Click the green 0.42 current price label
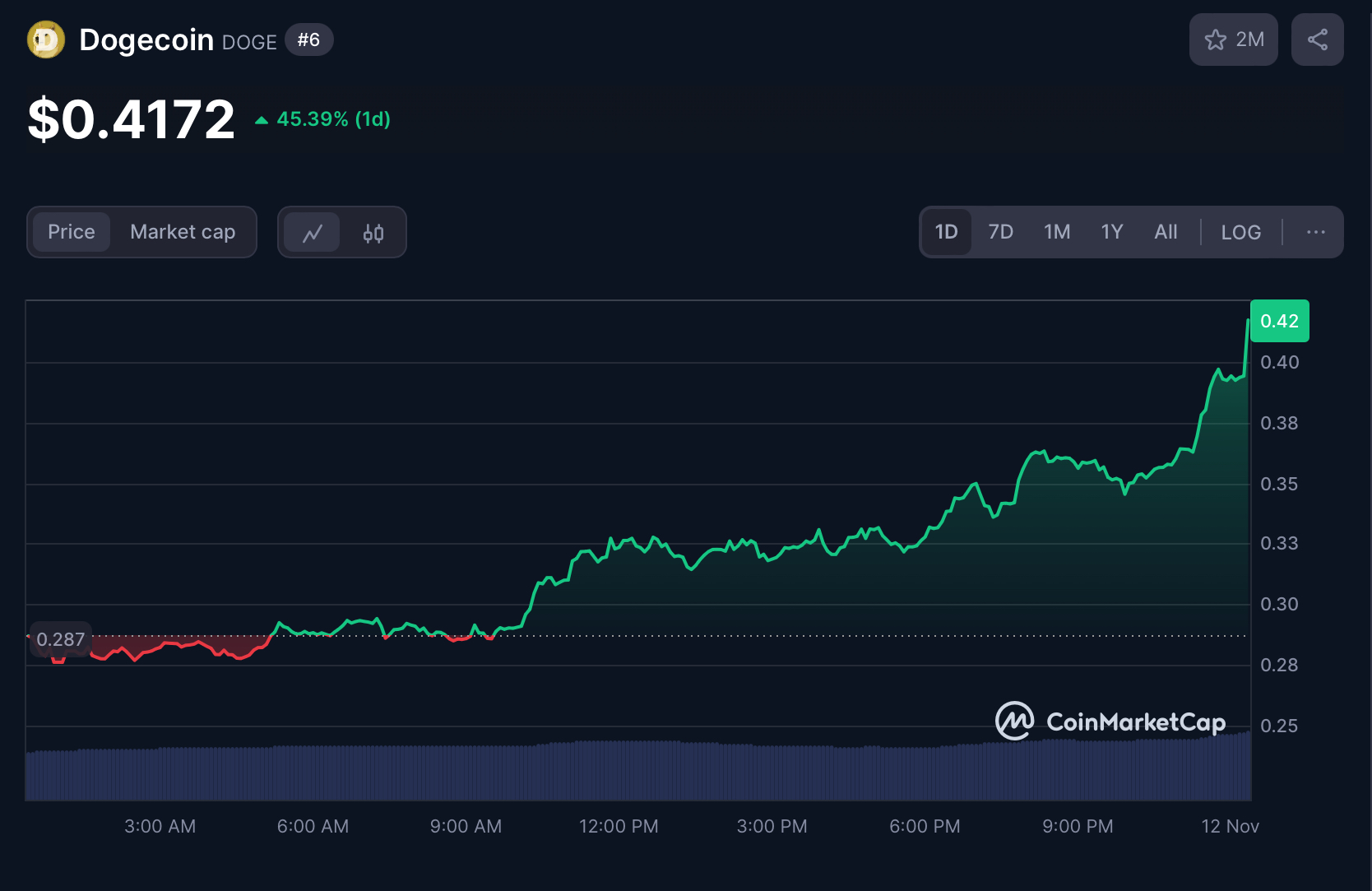 click(x=1279, y=321)
